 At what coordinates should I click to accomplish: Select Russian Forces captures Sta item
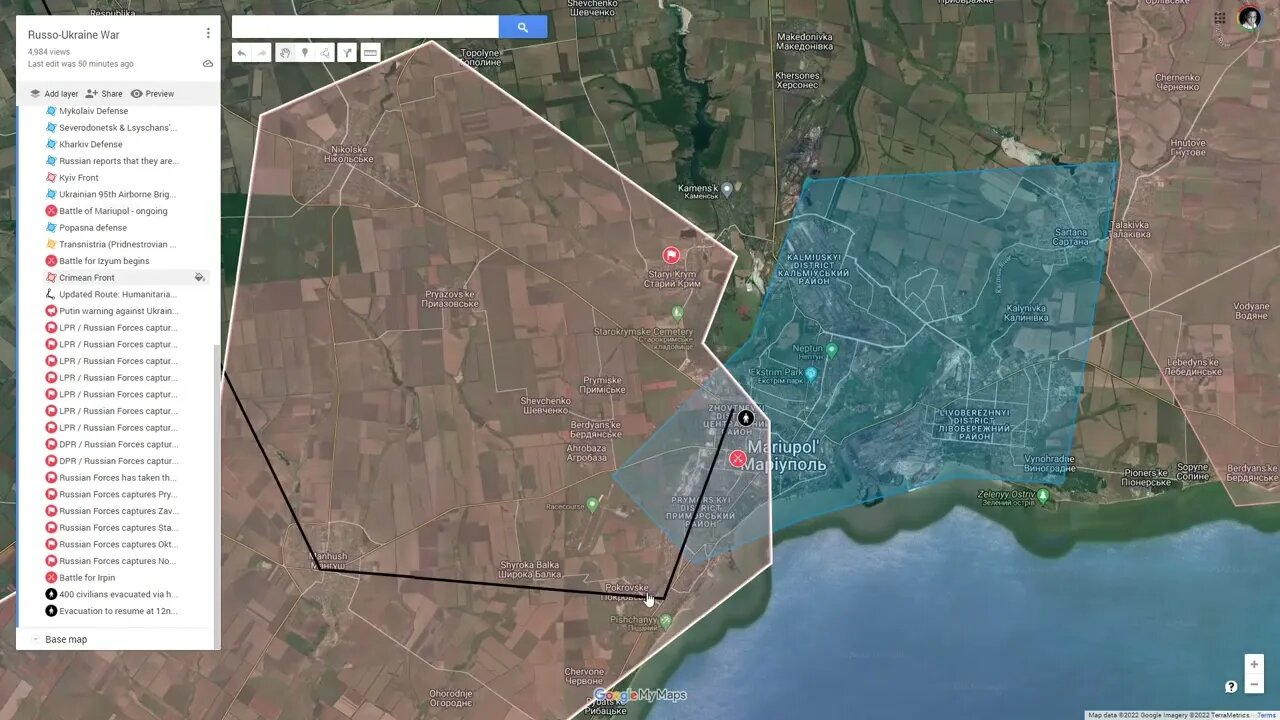(x=118, y=528)
